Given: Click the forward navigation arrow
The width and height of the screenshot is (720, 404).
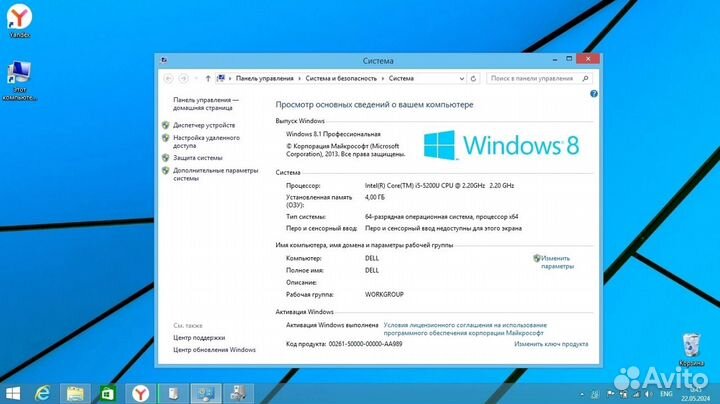Looking at the screenshot, I should click(183, 79).
